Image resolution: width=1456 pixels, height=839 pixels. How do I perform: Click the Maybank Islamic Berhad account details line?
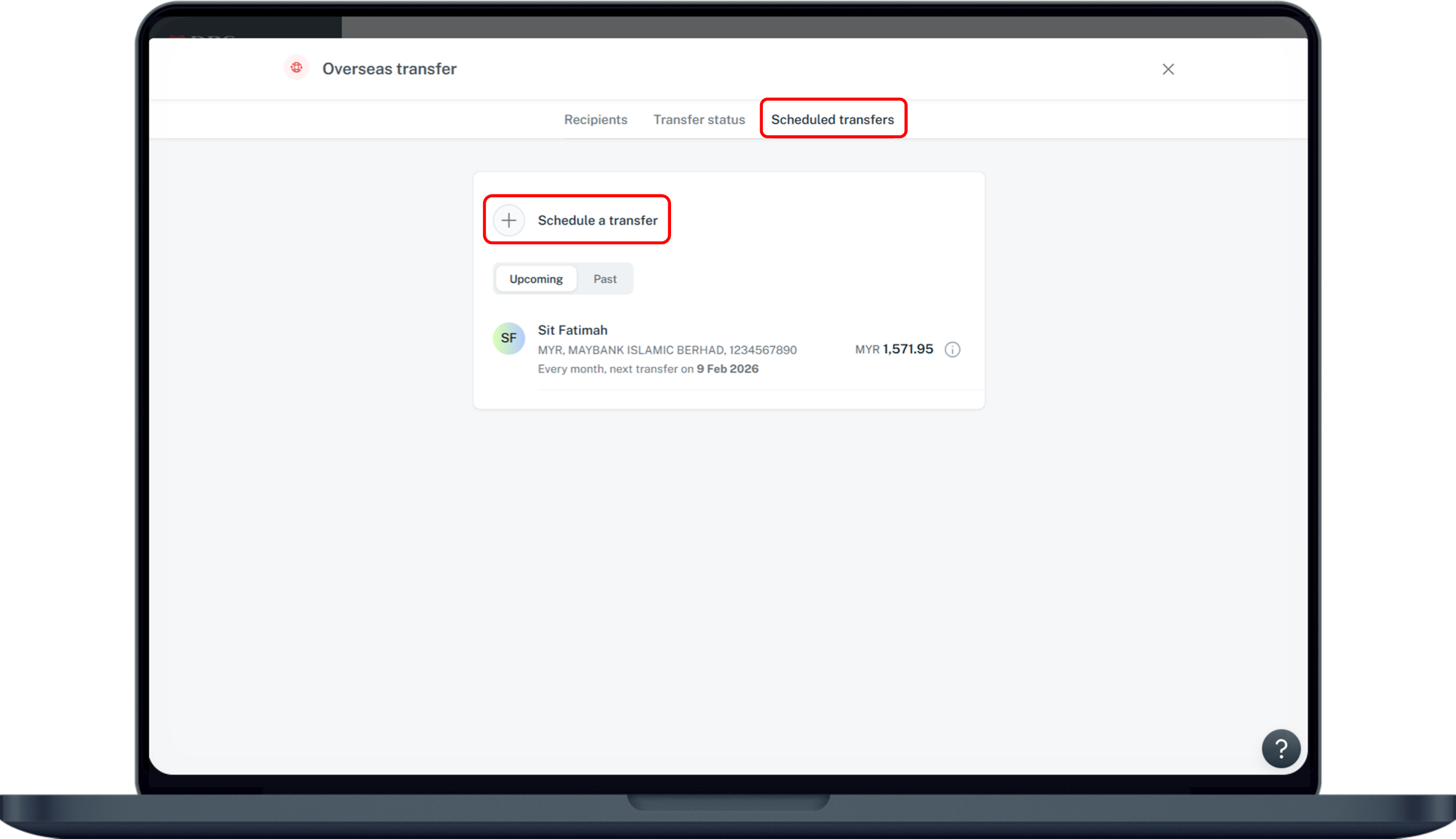click(x=667, y=350)
